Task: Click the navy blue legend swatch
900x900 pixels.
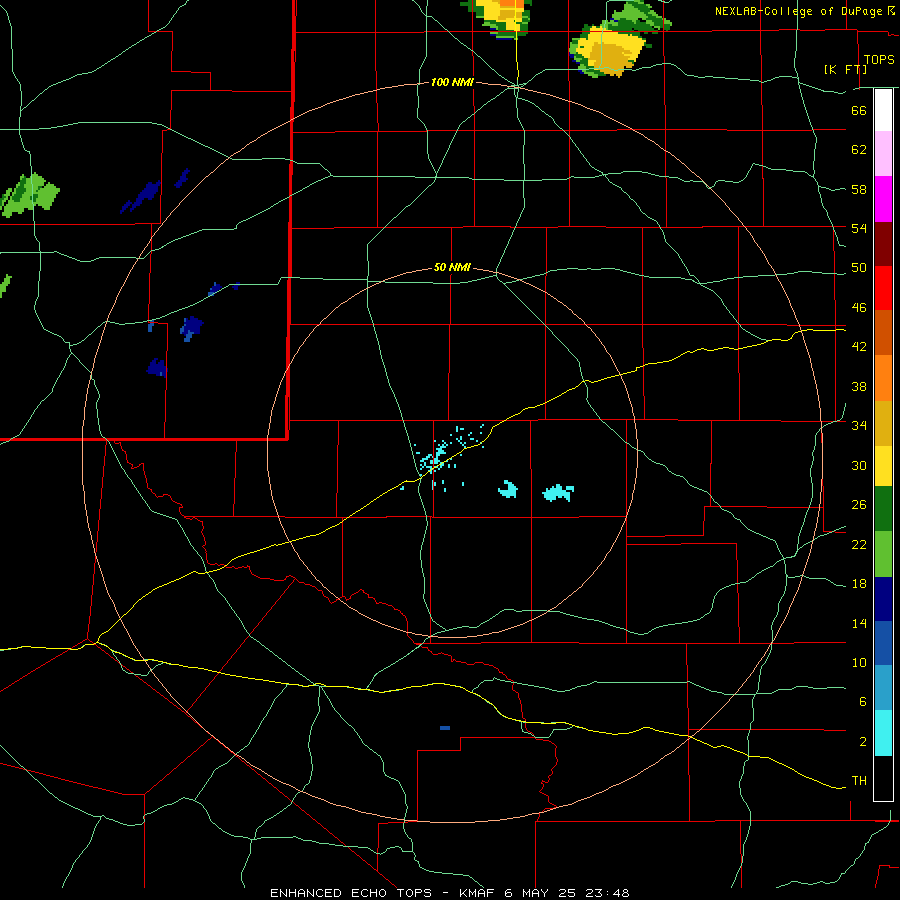Action: [x=883, y=599]
